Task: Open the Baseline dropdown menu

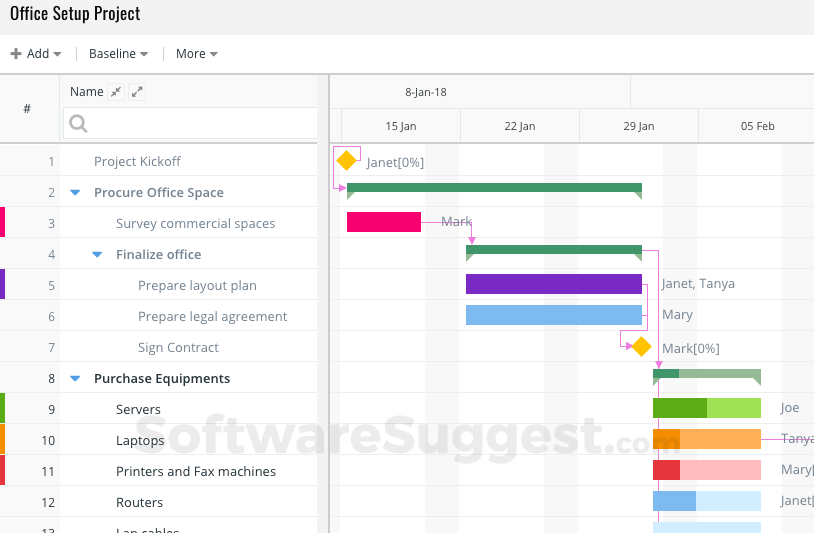Action: 118,53
